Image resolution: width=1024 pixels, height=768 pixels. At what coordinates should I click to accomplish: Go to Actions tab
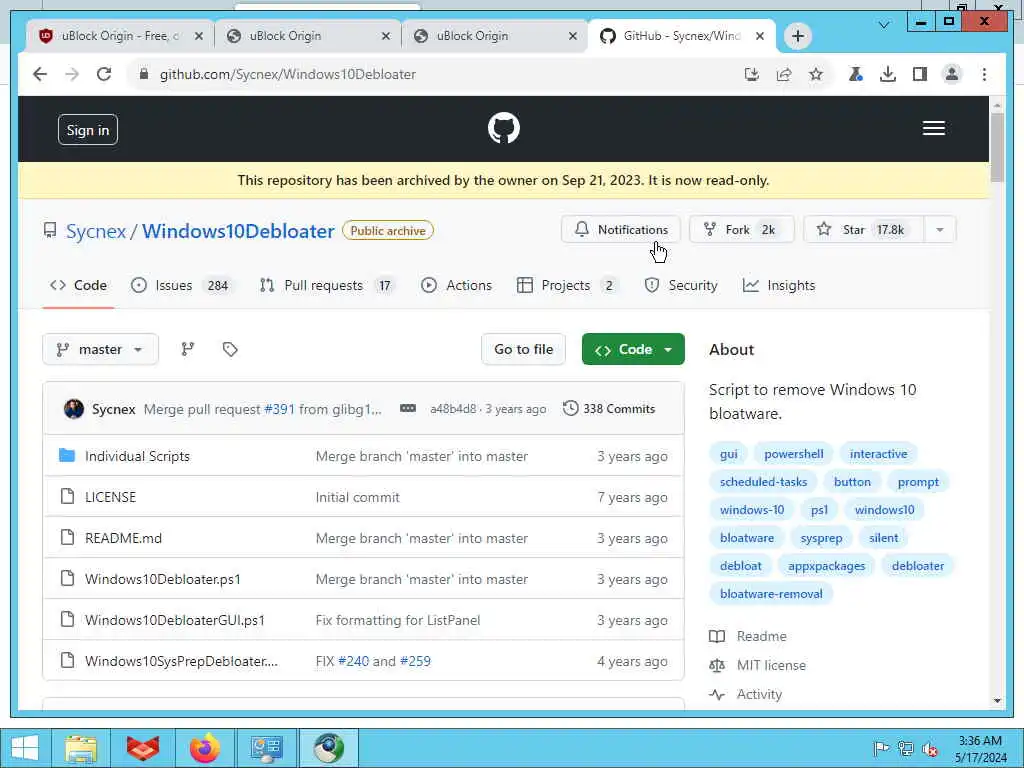456,285
